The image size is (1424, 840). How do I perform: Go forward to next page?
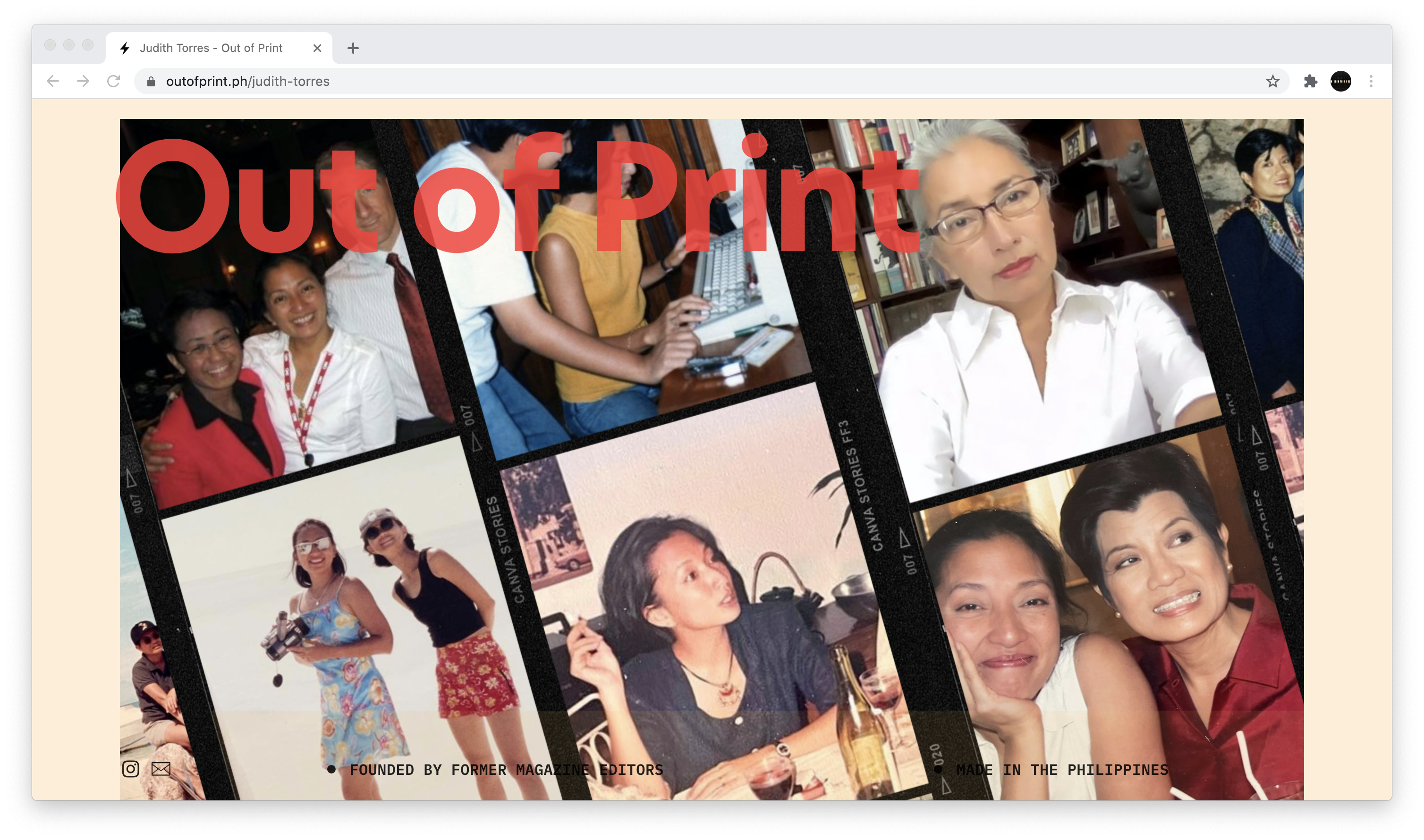(x=83, y=82)
